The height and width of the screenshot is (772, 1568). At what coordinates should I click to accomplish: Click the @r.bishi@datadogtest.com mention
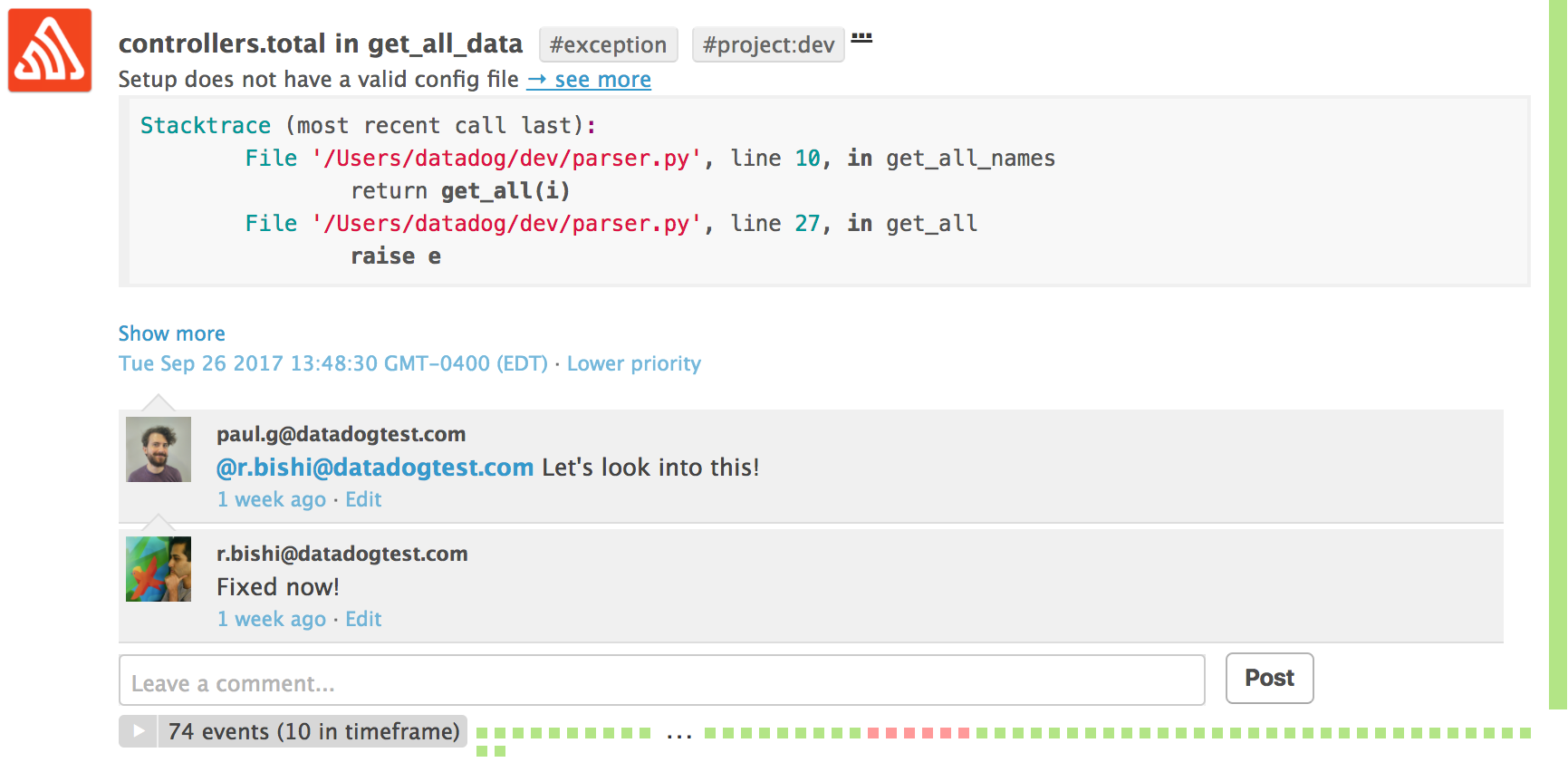(x=375, y=468)
